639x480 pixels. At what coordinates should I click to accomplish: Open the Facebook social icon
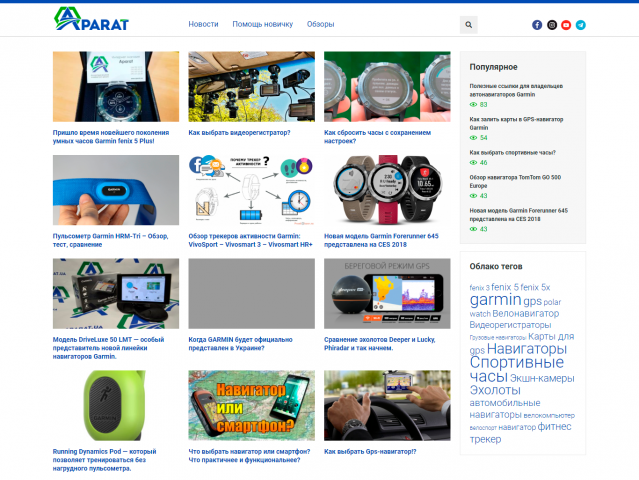[537, 25]
